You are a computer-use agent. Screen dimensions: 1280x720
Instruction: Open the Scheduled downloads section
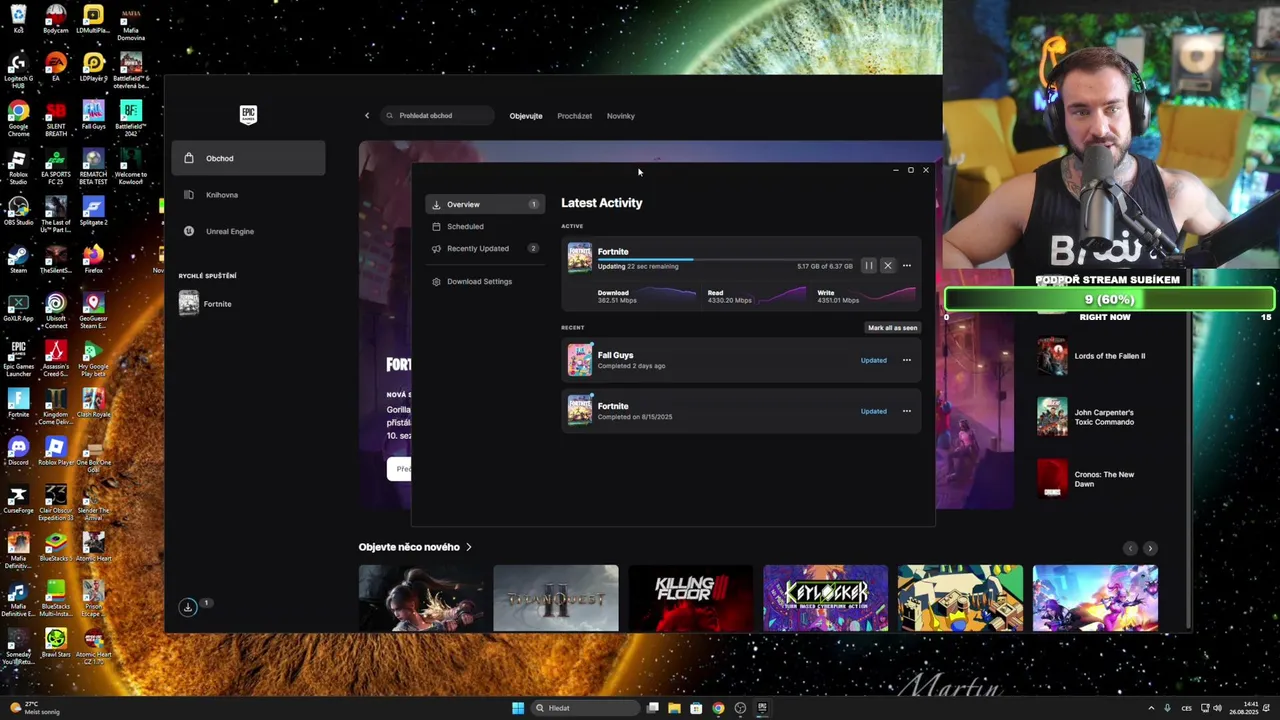[485, 226]
